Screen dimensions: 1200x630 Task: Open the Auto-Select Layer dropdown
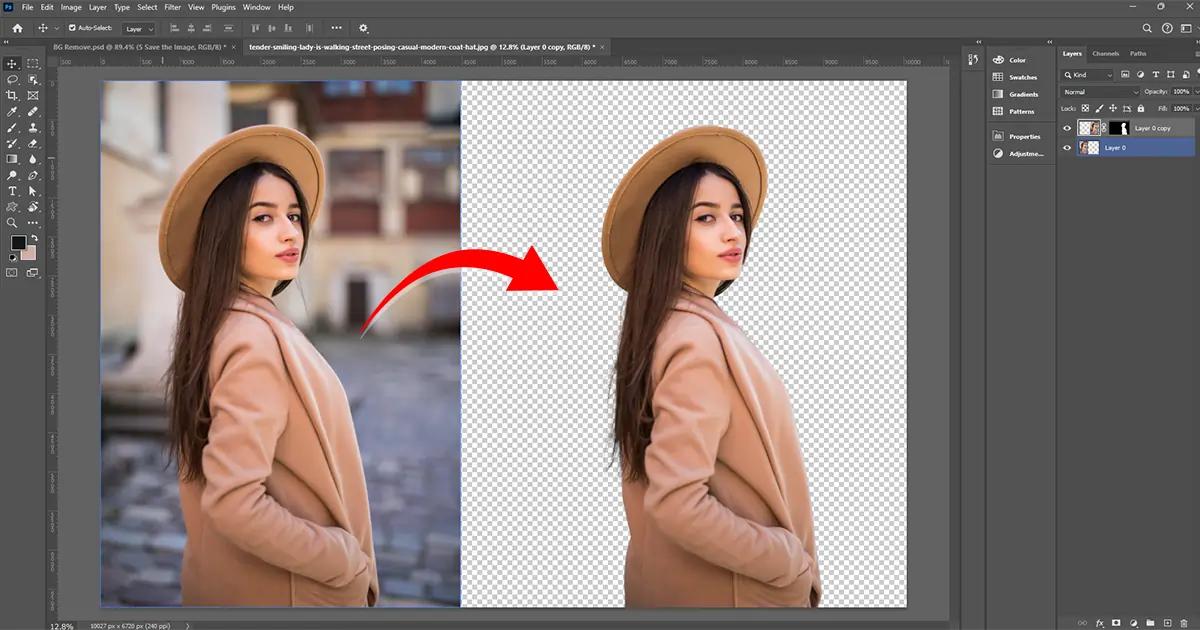pyautogui.click(x=138, y=28)
